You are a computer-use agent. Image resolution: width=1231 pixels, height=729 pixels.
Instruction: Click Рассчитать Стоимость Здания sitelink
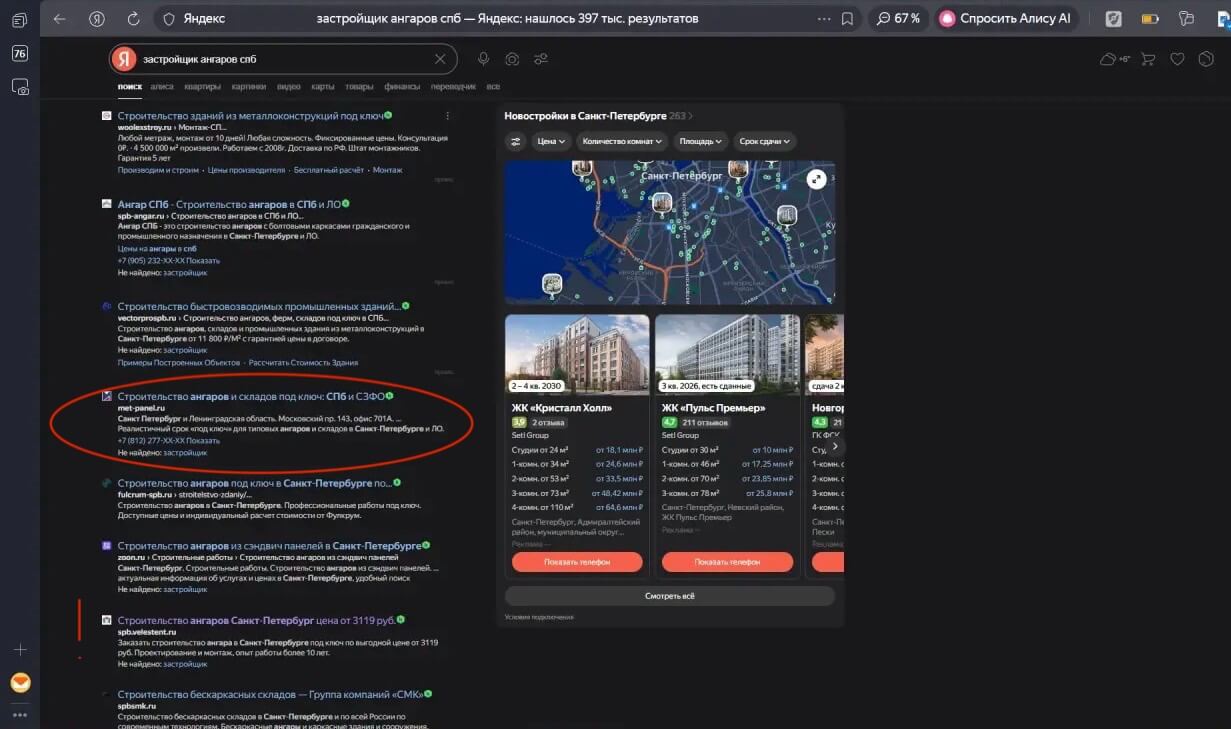(303, 363)
